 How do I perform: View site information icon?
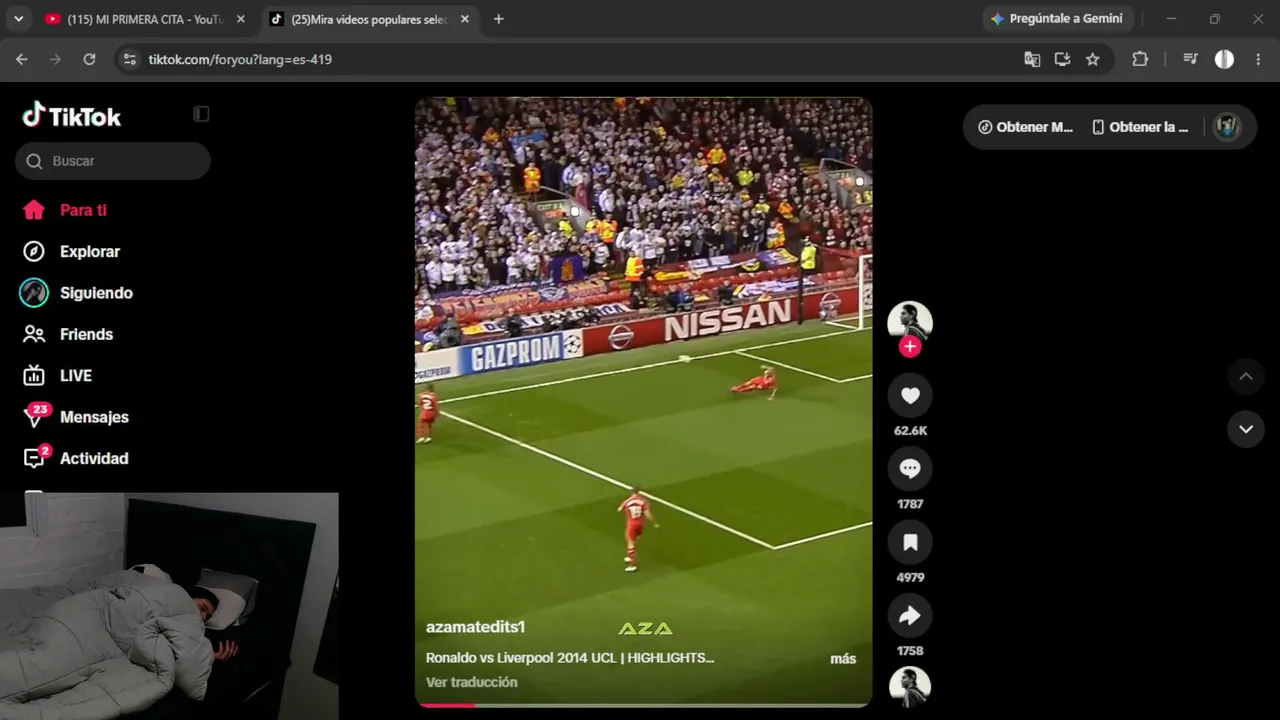pos(129,59)
